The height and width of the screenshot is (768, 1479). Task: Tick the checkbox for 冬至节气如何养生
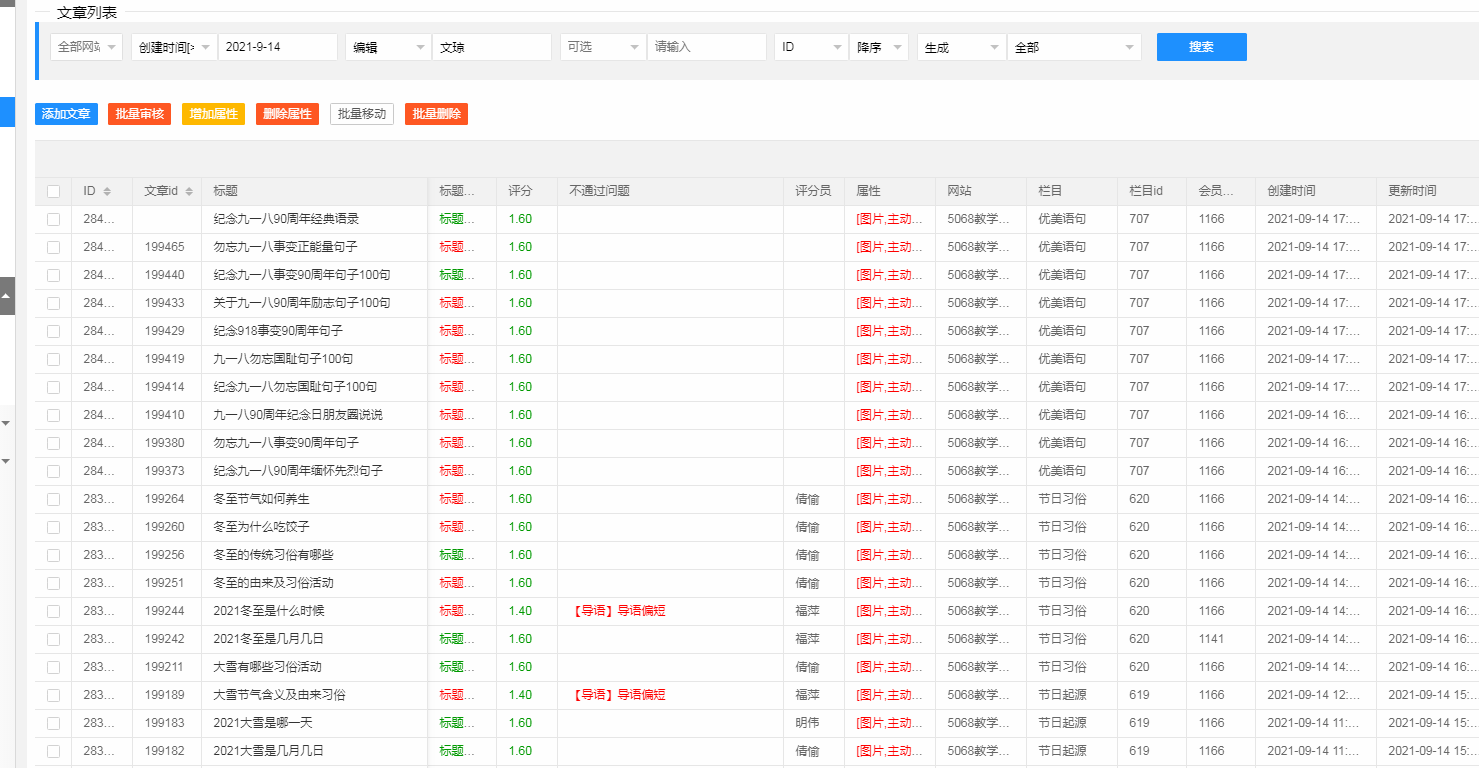click(x=53, y=499)
